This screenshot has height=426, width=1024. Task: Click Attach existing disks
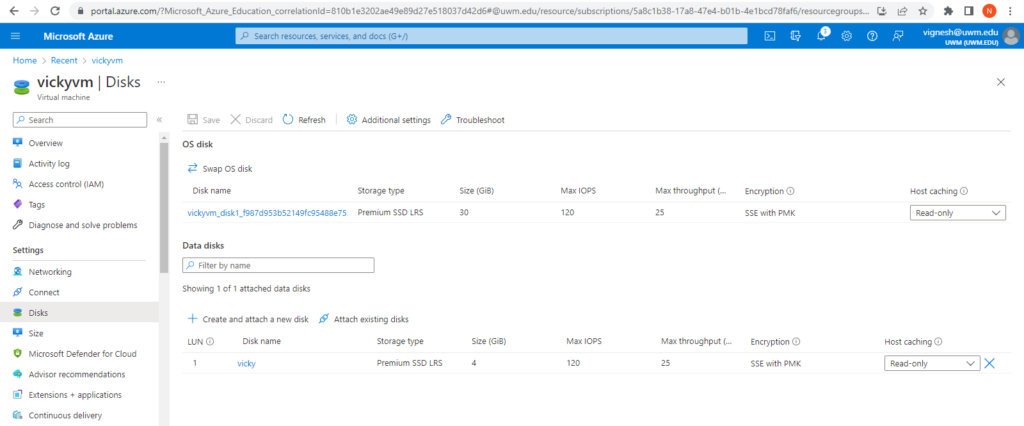click(364, 320)
